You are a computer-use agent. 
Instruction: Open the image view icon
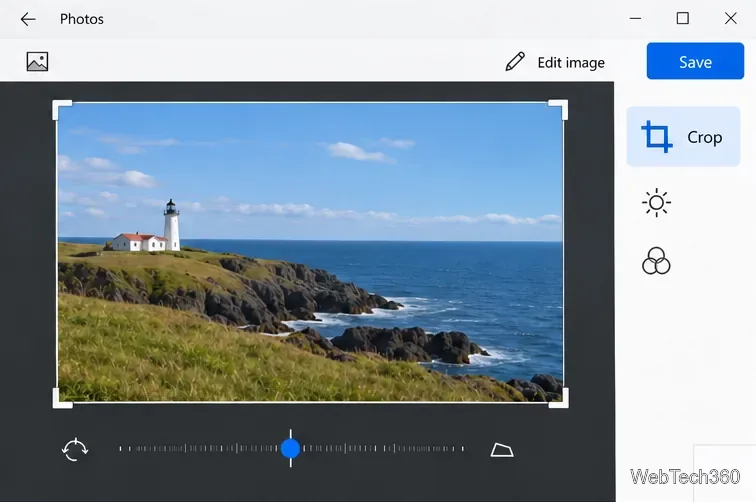point(37,62)
